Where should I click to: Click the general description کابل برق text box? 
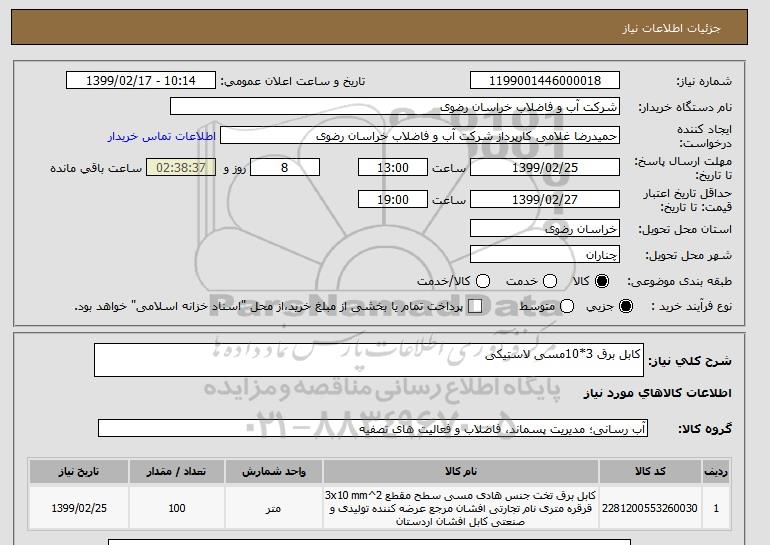369,360
